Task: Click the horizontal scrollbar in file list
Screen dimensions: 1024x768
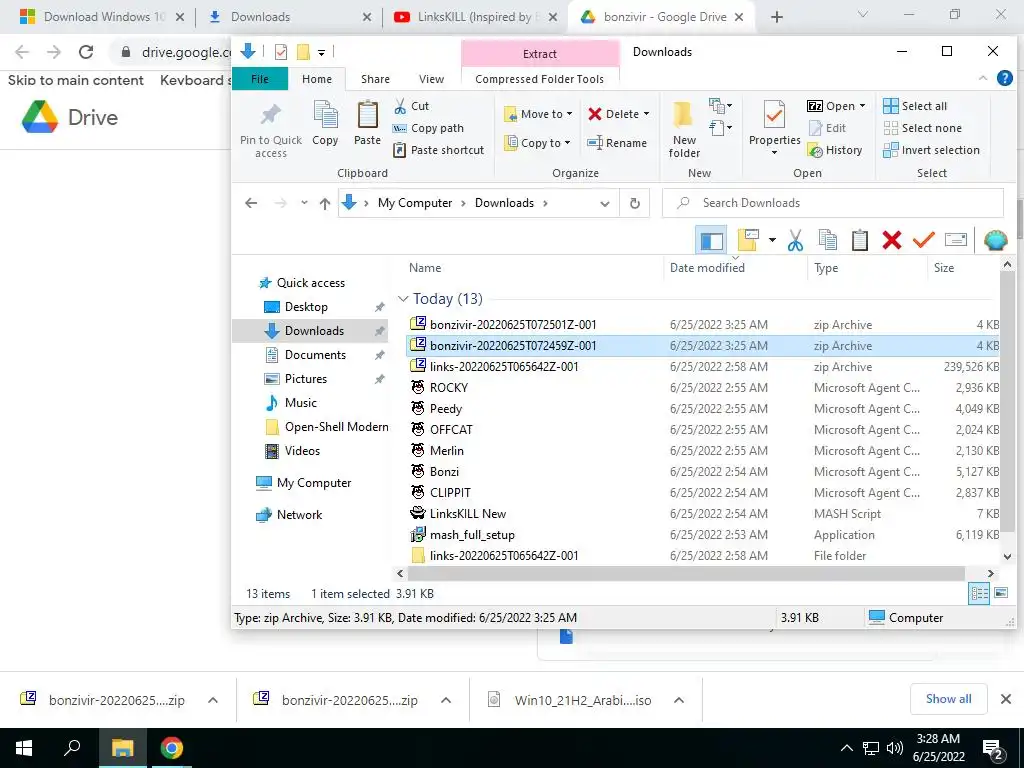Action: point(686,573)
